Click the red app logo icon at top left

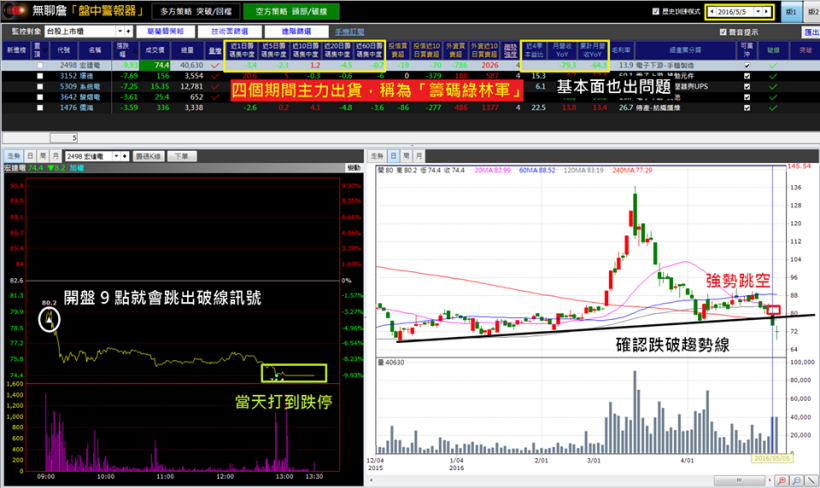coord(14,11)
